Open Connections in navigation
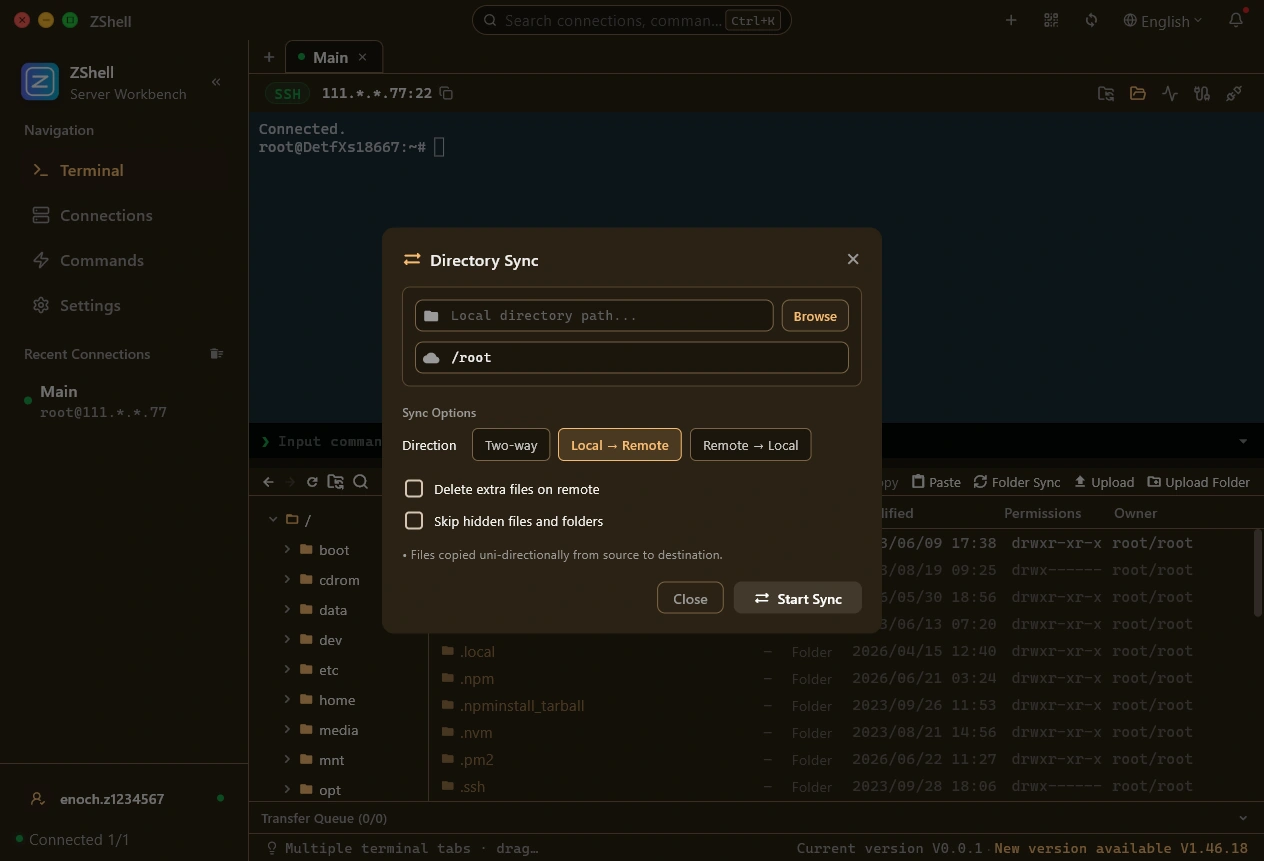Image resolution: width=1264 pixels, height=861 pixels. [x=124, y=215]
